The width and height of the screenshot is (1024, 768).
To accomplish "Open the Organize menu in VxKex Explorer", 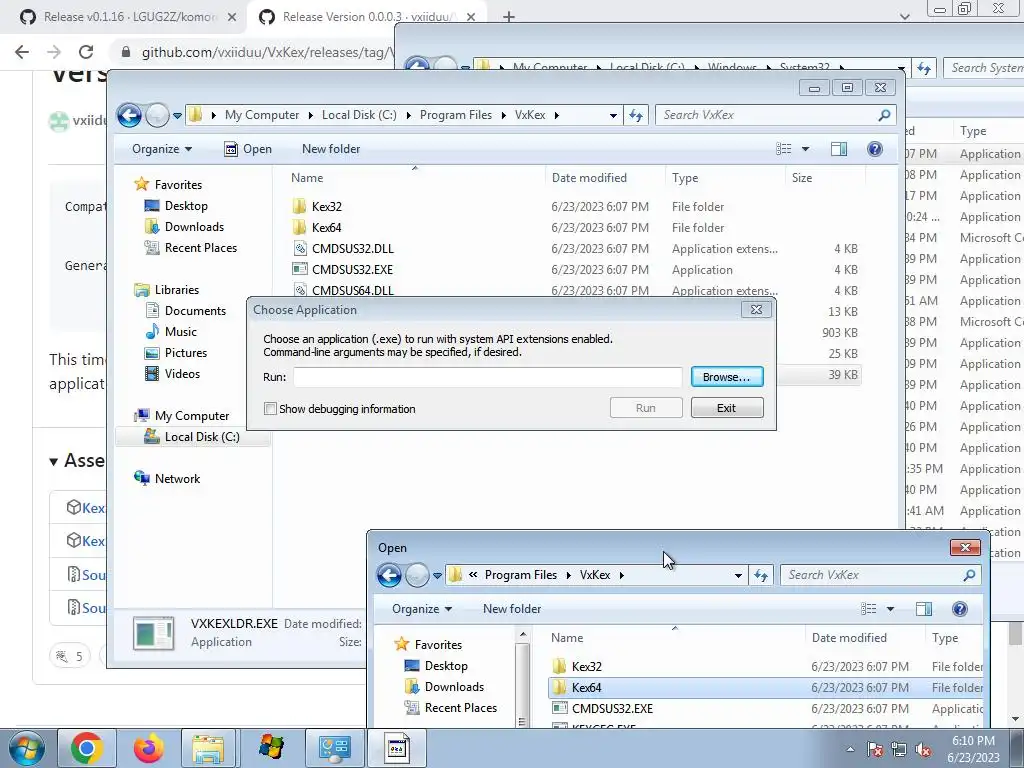I will 161,149.
